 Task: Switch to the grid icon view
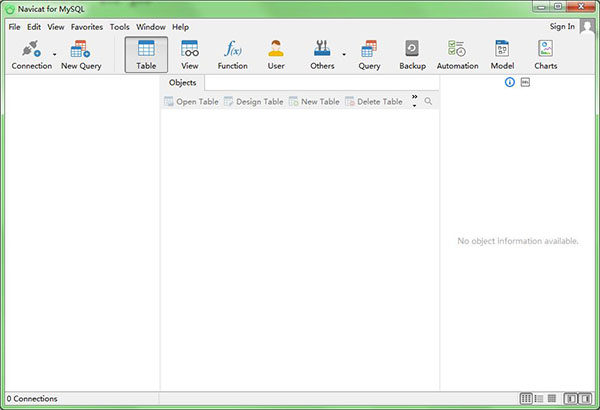[526, 399]
